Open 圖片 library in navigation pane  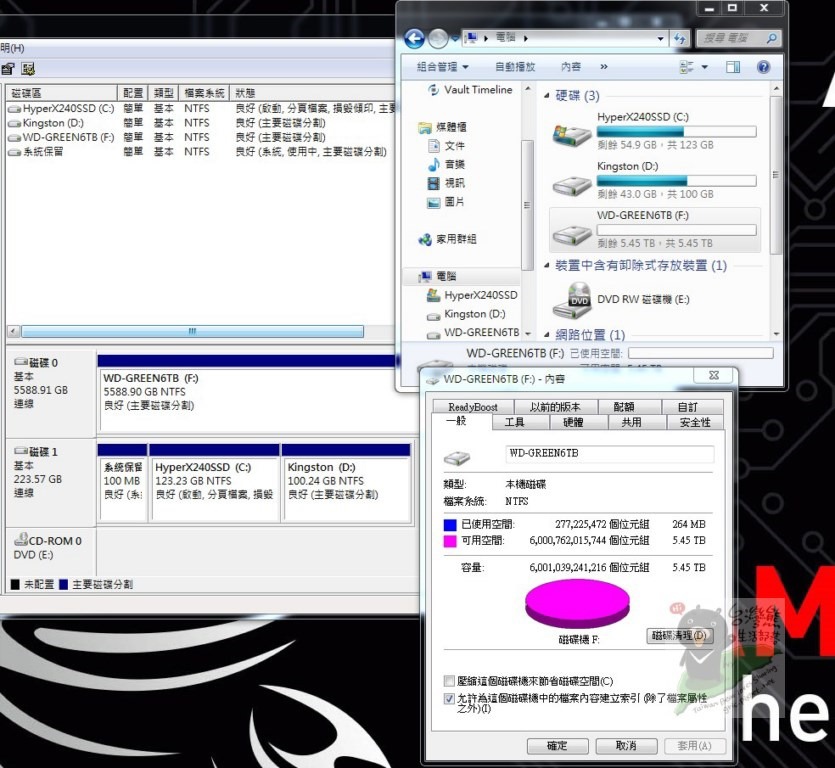(x=447, y=201)
